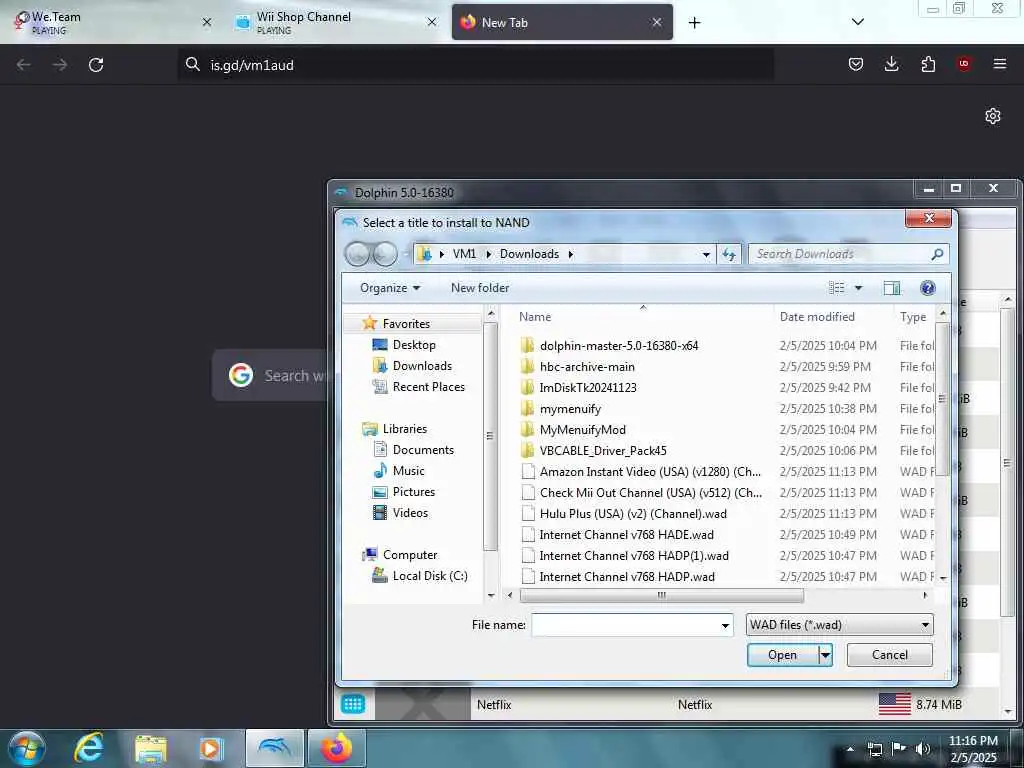Select Computer in navigation pane
This screenshot has width=1024, height=768.
[x=409, y=555]
